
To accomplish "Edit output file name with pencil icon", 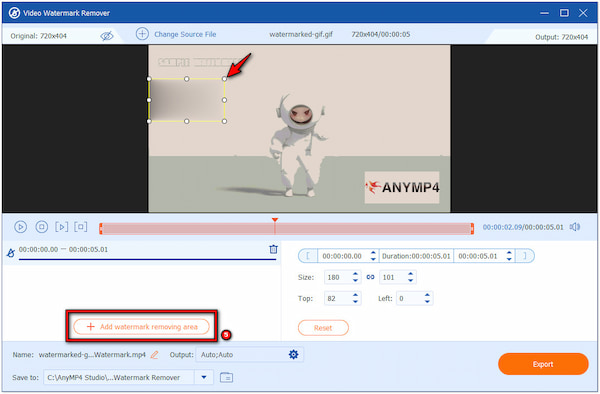I will (x=154, y=355).
